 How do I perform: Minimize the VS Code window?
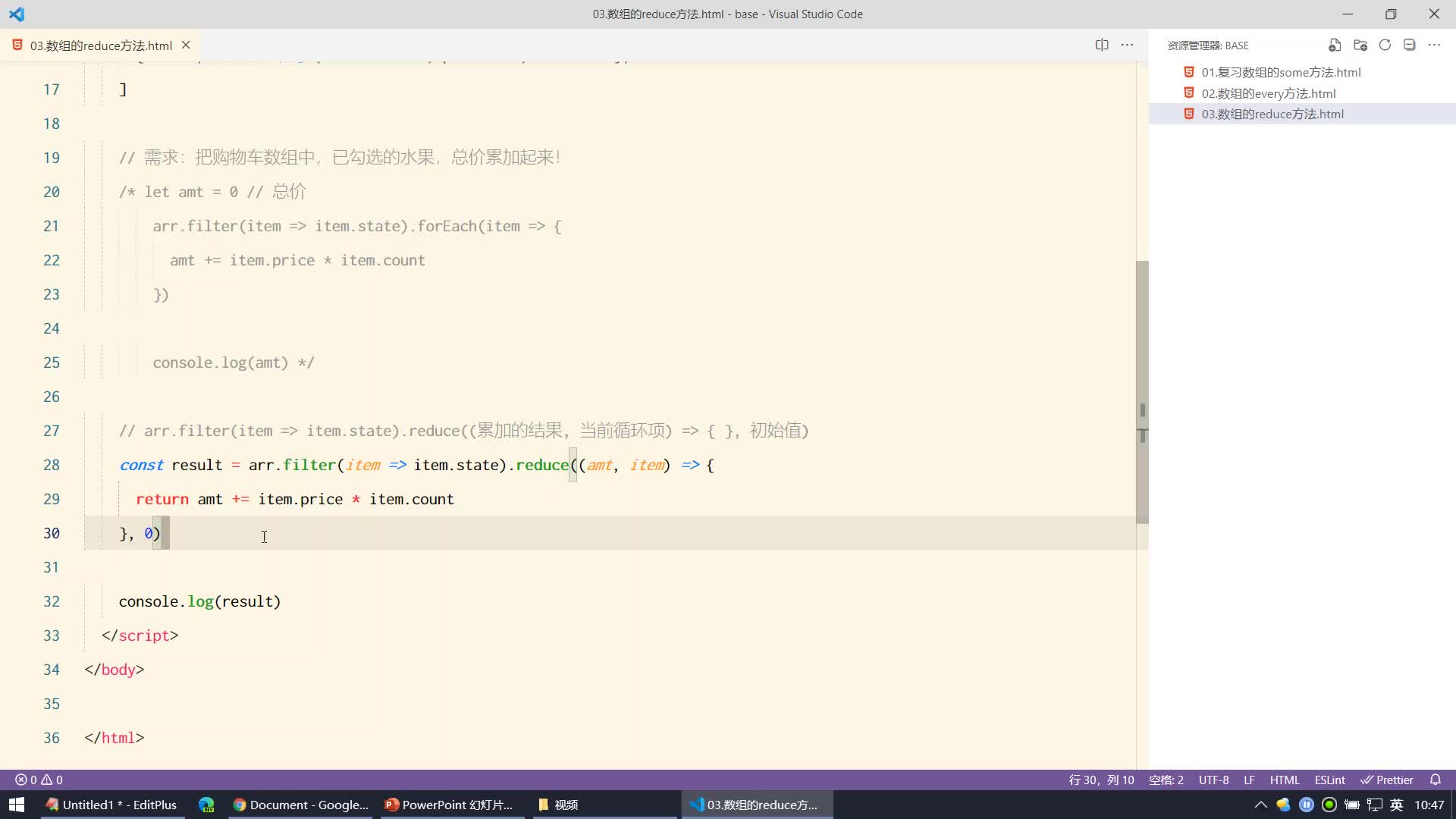coord(1348,14)
